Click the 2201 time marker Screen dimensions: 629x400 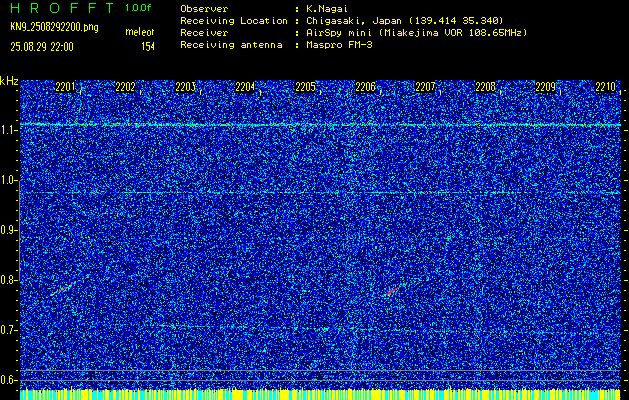65,87
